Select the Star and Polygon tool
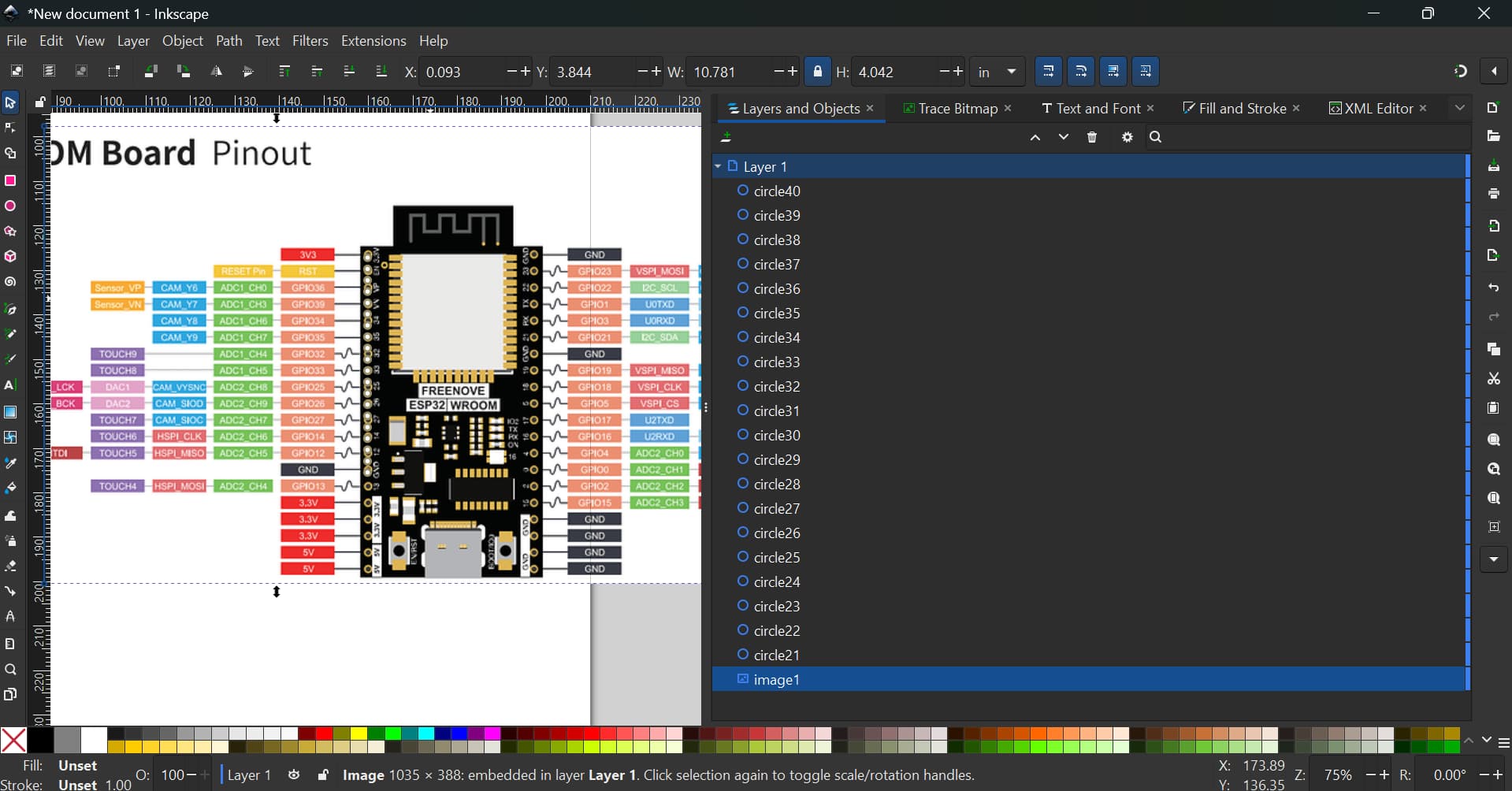 point(10,232)
